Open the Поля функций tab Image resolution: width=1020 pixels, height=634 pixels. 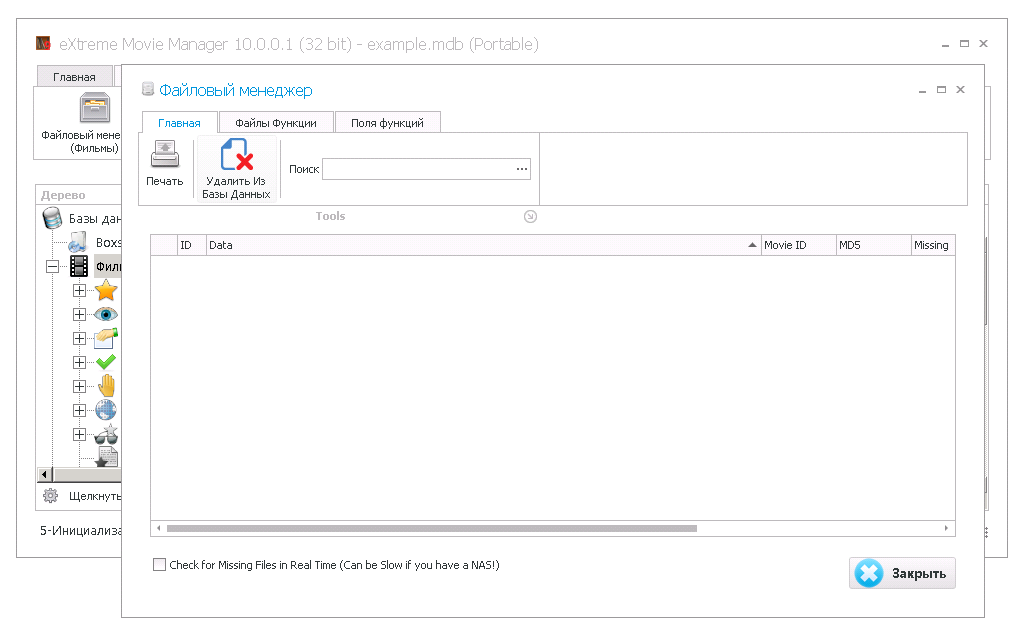[x=387, y=123]
